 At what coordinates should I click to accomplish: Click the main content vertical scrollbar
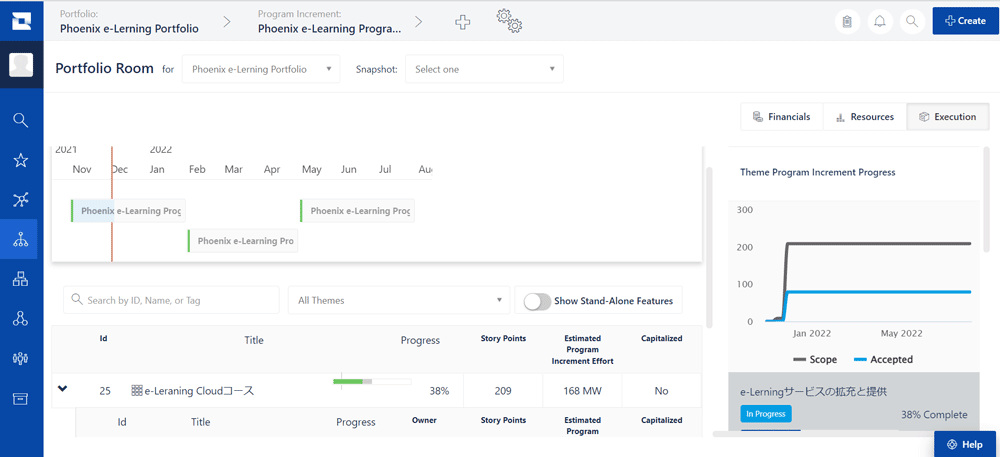tap(709, 249)
